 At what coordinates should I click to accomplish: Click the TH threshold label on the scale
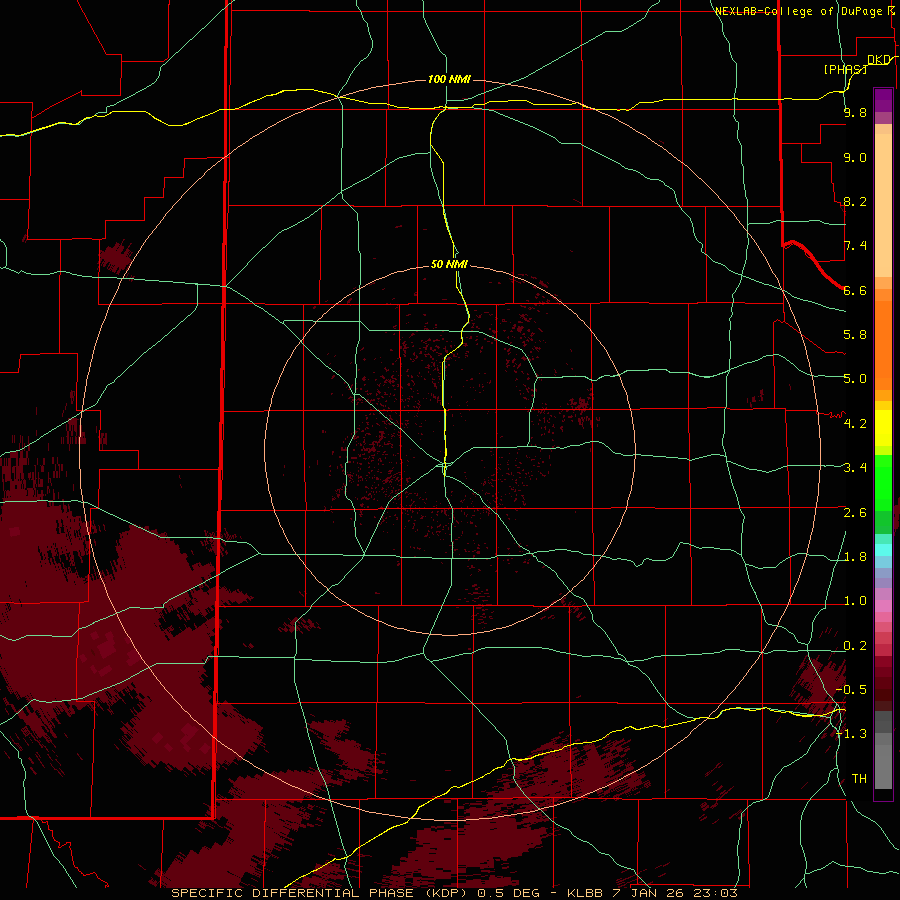point(859,779)
